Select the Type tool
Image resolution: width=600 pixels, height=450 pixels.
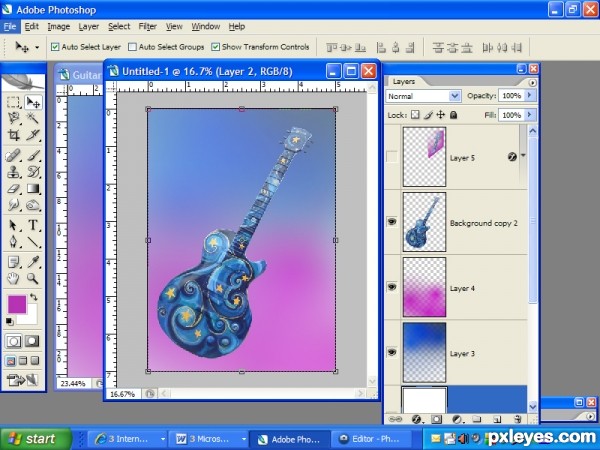pyautogui.click(x=33, y=225)
